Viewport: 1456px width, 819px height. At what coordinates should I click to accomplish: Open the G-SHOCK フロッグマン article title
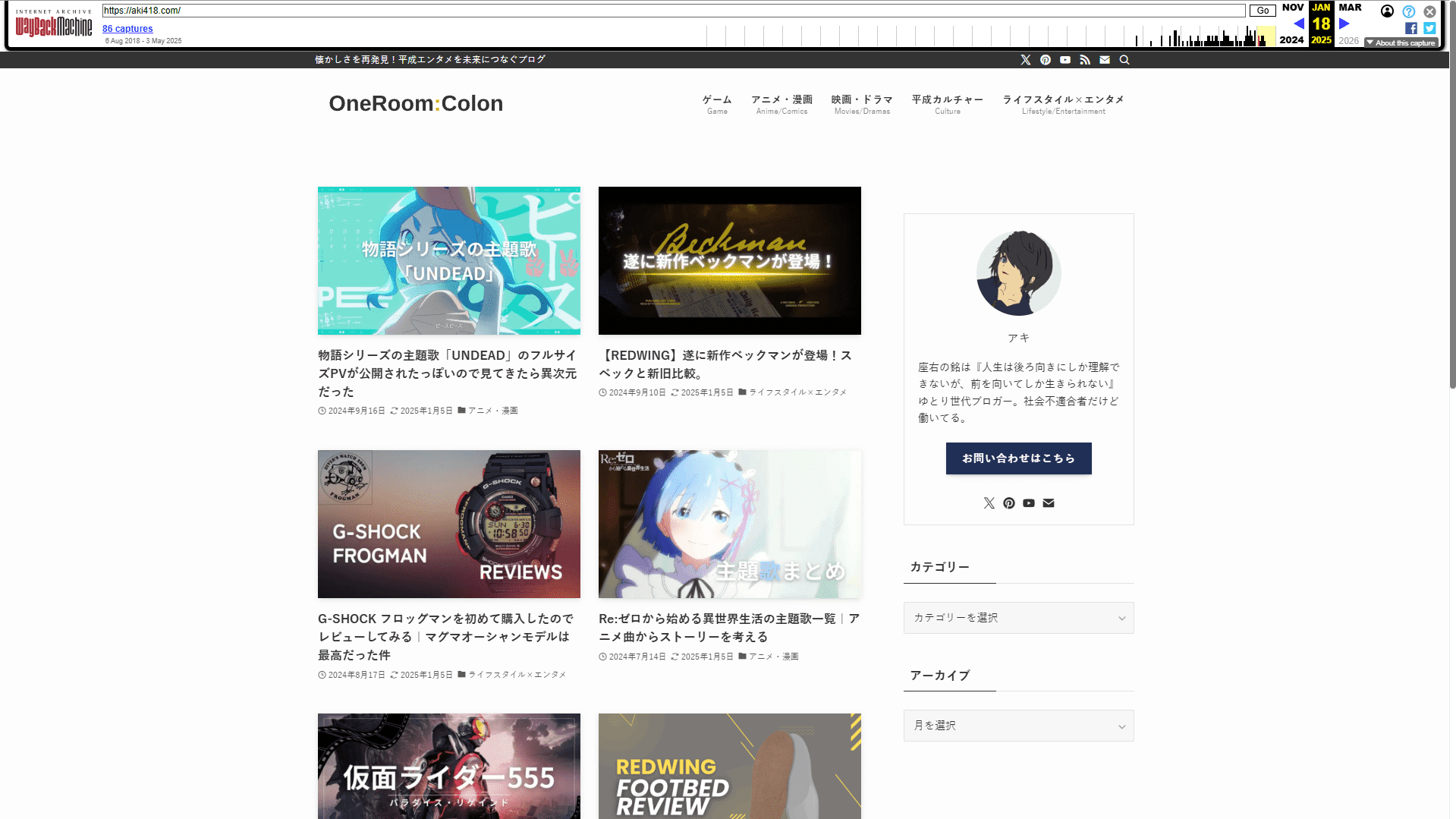(446, 637)
